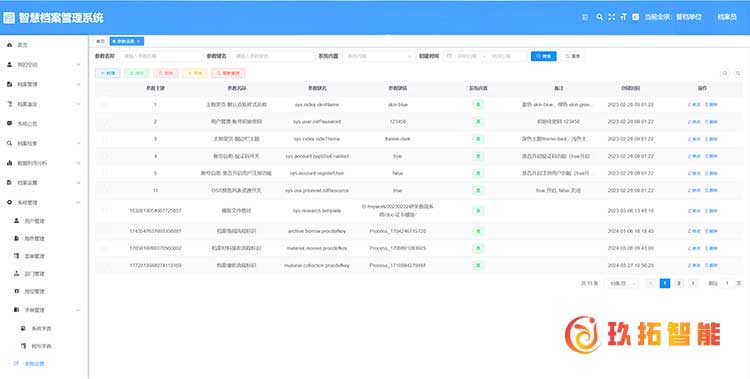Image resolution: width=750 pixels, height=379 pixels.
Task: Click the blue 新增 button
Action: (108, 73)
